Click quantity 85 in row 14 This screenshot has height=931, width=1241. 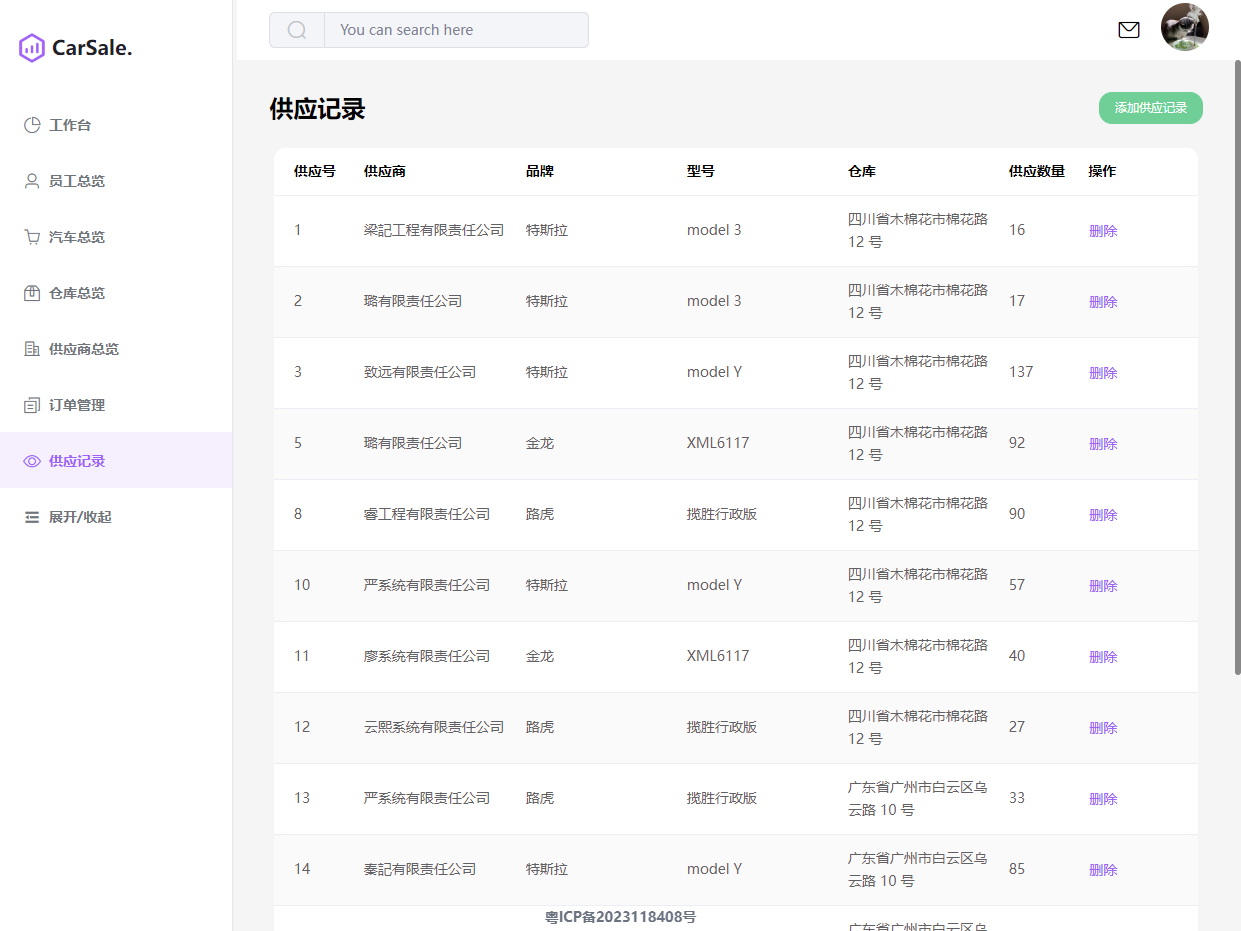point(1017,869)
